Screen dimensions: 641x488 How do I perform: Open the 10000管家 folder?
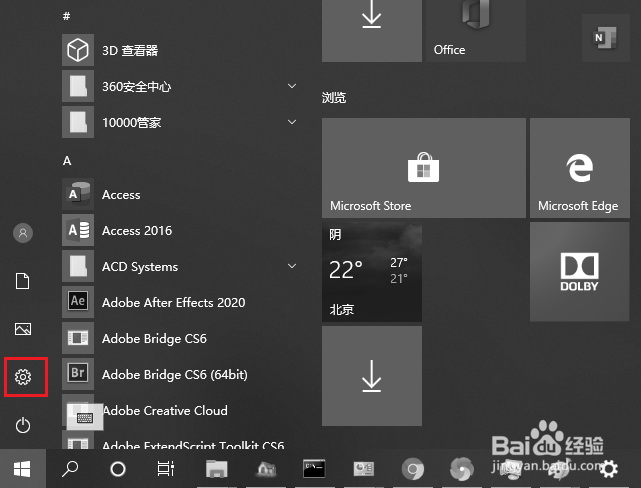[x=180, y=122]
